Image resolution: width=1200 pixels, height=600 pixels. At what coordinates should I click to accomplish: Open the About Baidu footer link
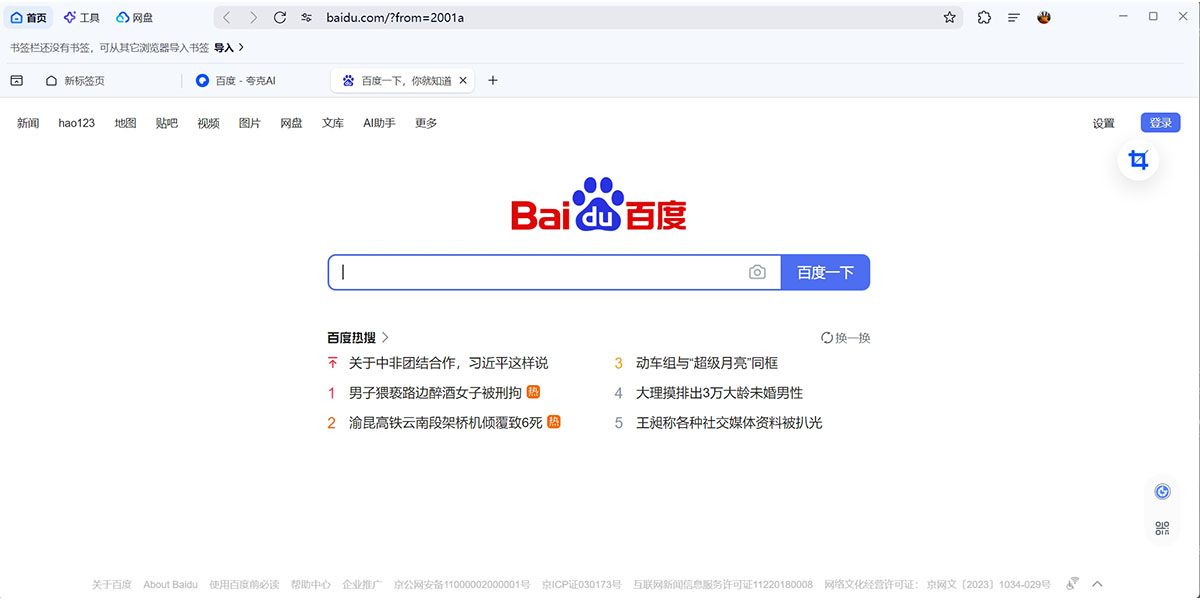coord(170,584)
